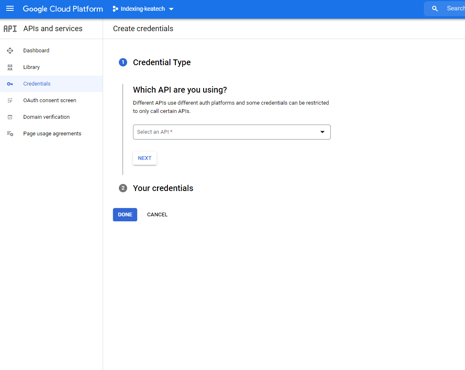The image size is (465, 370).
Task: Click the blue DONE button
Action: point(125,215)
